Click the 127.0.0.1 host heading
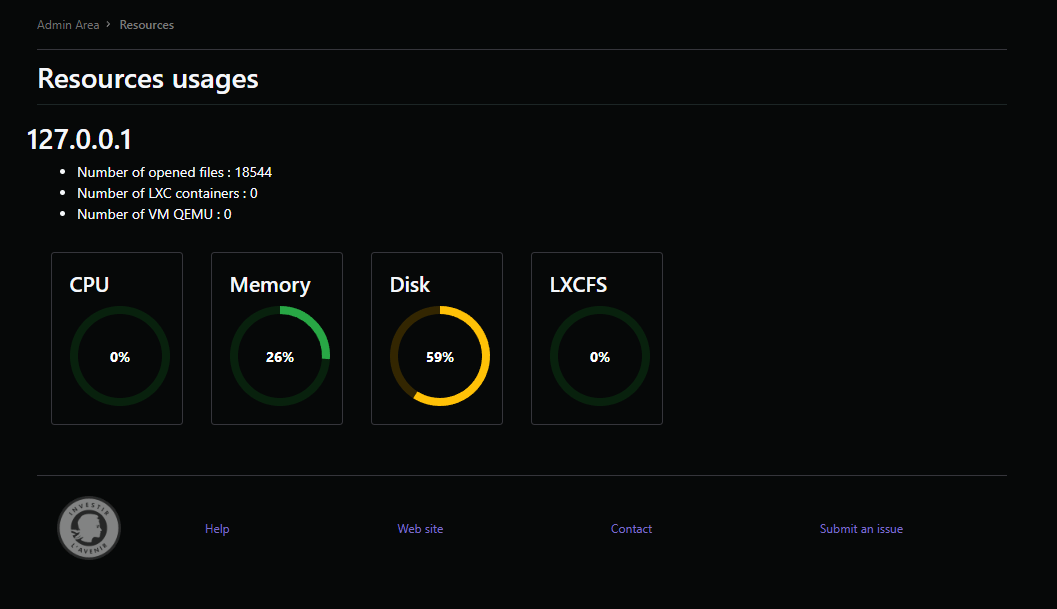The height and width of the screenshot is (609, 1057). pyautogui.click(x=80, y=140)
